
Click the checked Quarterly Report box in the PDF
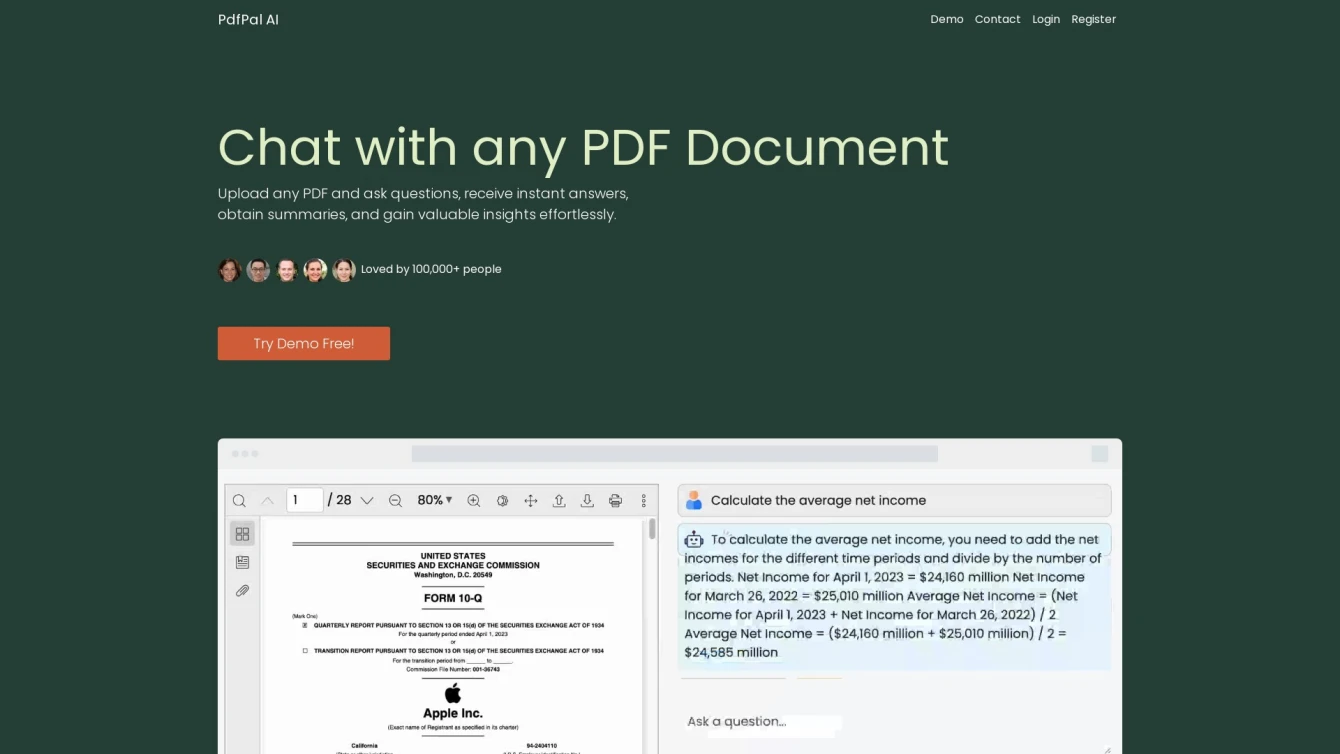pos(305,625)
